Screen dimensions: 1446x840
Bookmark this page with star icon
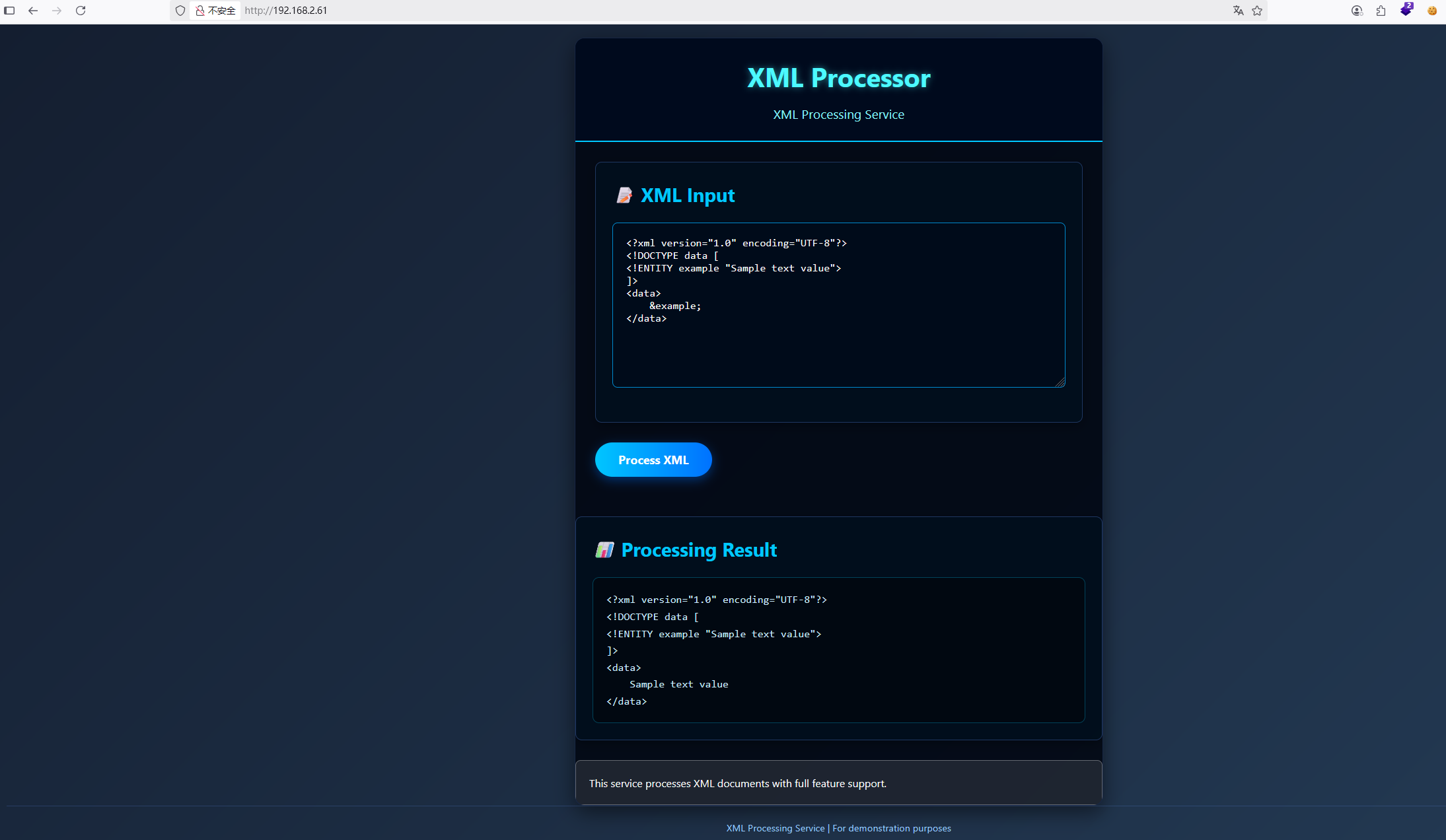point(1257,11)
